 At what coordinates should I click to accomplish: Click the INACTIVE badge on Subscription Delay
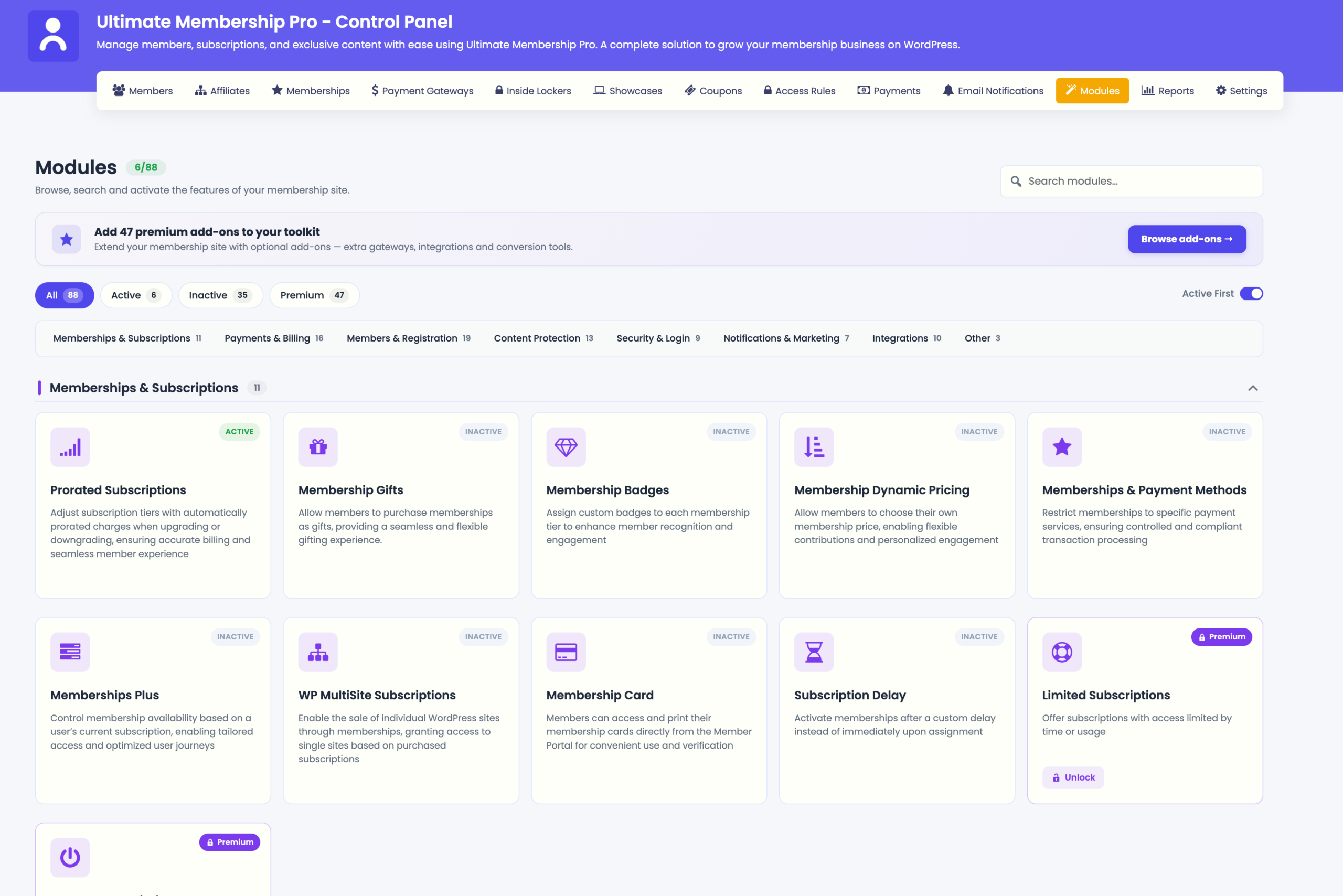coord(979,636)
